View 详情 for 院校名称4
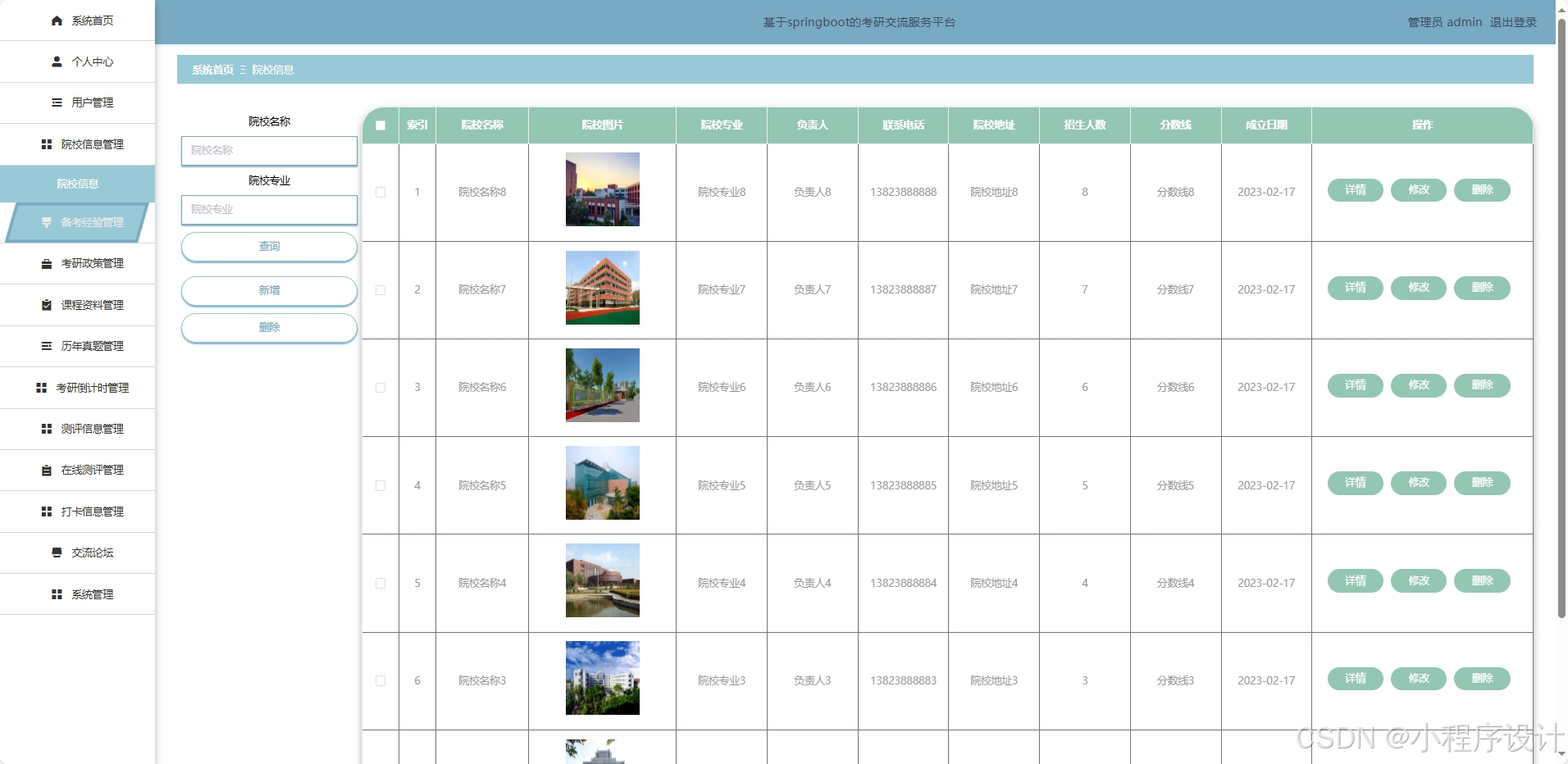Screen dimensions: 1568x764 point(1356,580)
